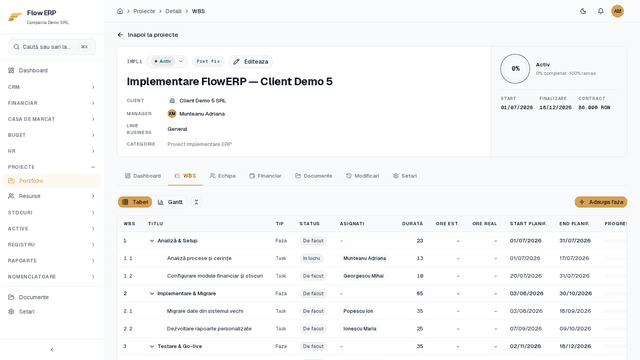The image size is (640, 360).
Task: Click the Ionescu Maria assignee chip
Action: pos(360,329)
